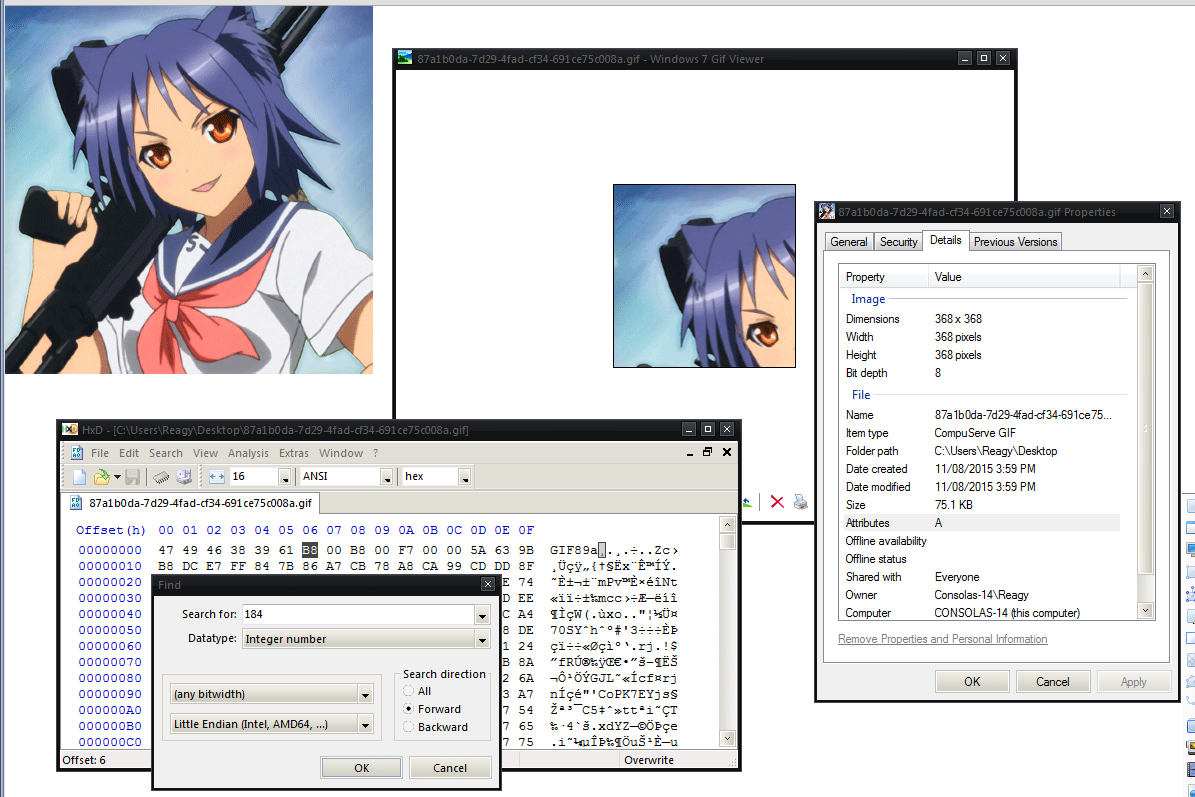1195x797 pixels.
Task: Click the Properties dialog title bar icon
Action: pyautogui.click(x=827, y=212)
